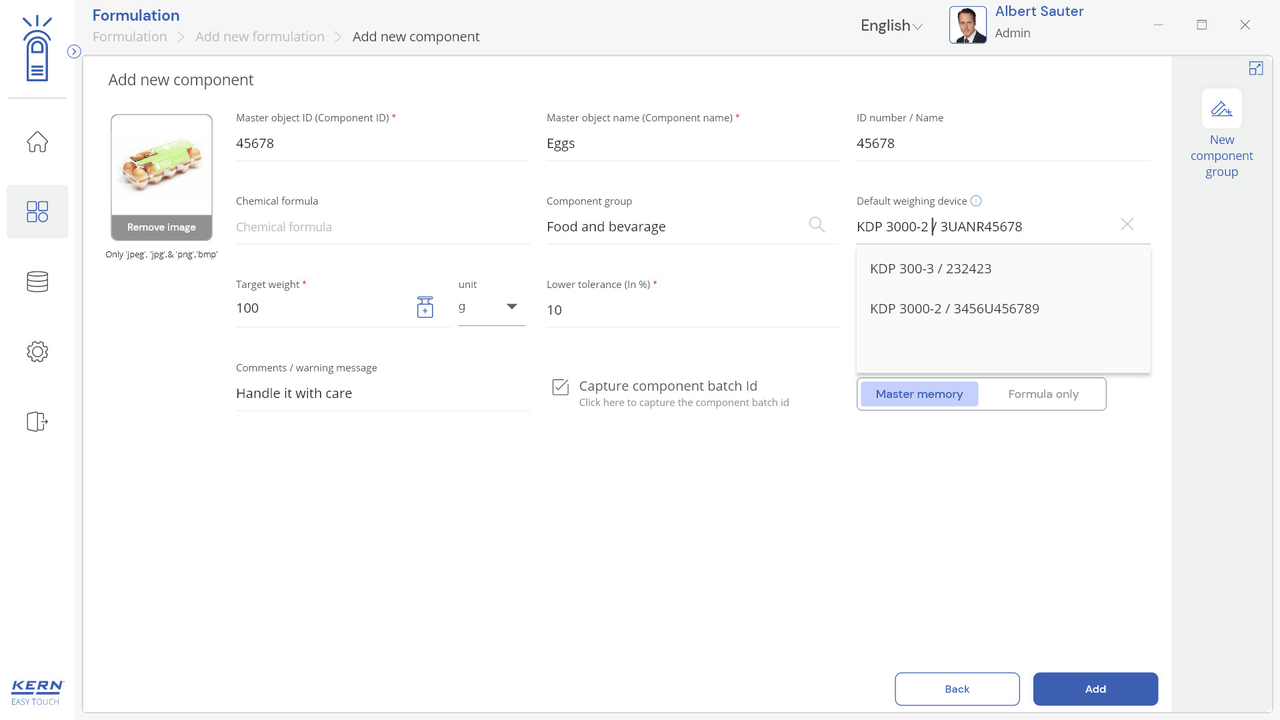Open the English language dropdown
The width and height of the screenshot is (1280, 720).
(x=891, y=26)
